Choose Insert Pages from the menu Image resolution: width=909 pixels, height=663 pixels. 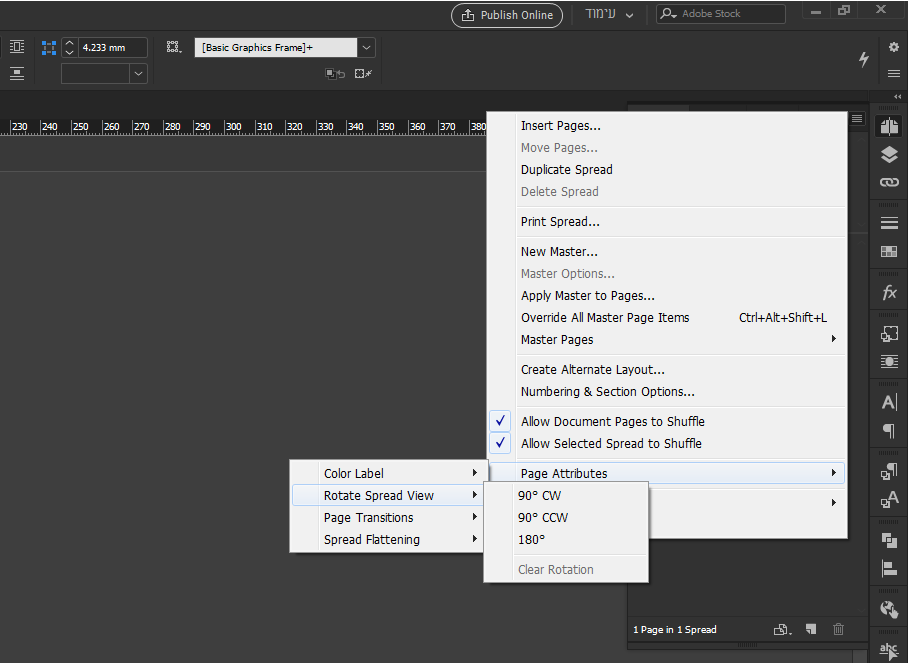pos(667,126)
